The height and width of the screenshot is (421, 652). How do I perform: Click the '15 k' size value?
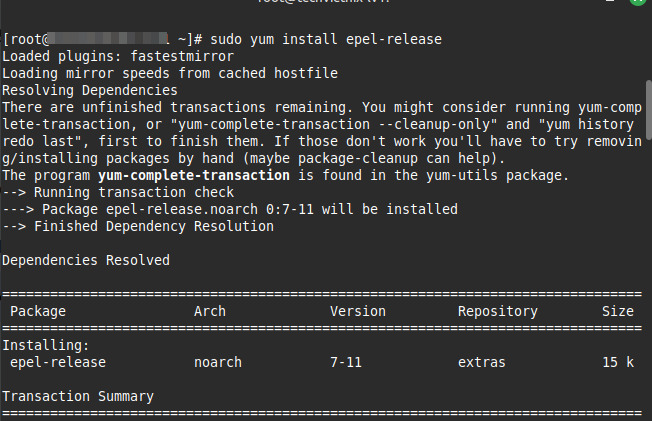[x=618, y=363]
